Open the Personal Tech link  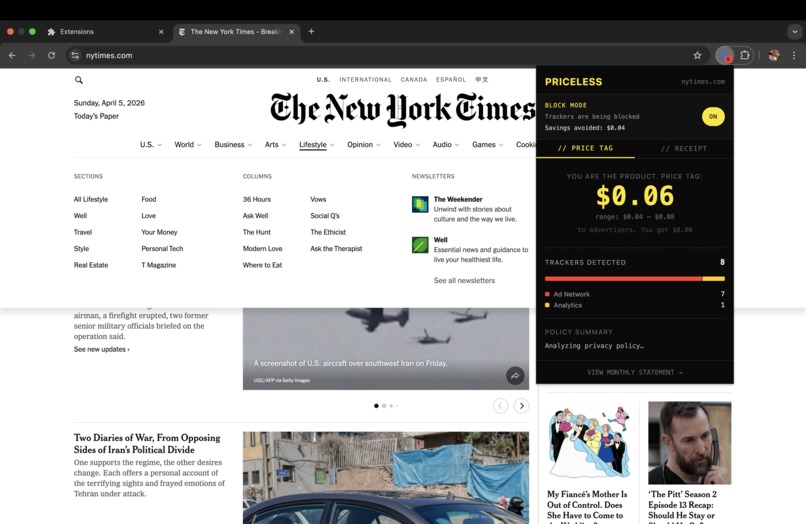coord(162,249)
